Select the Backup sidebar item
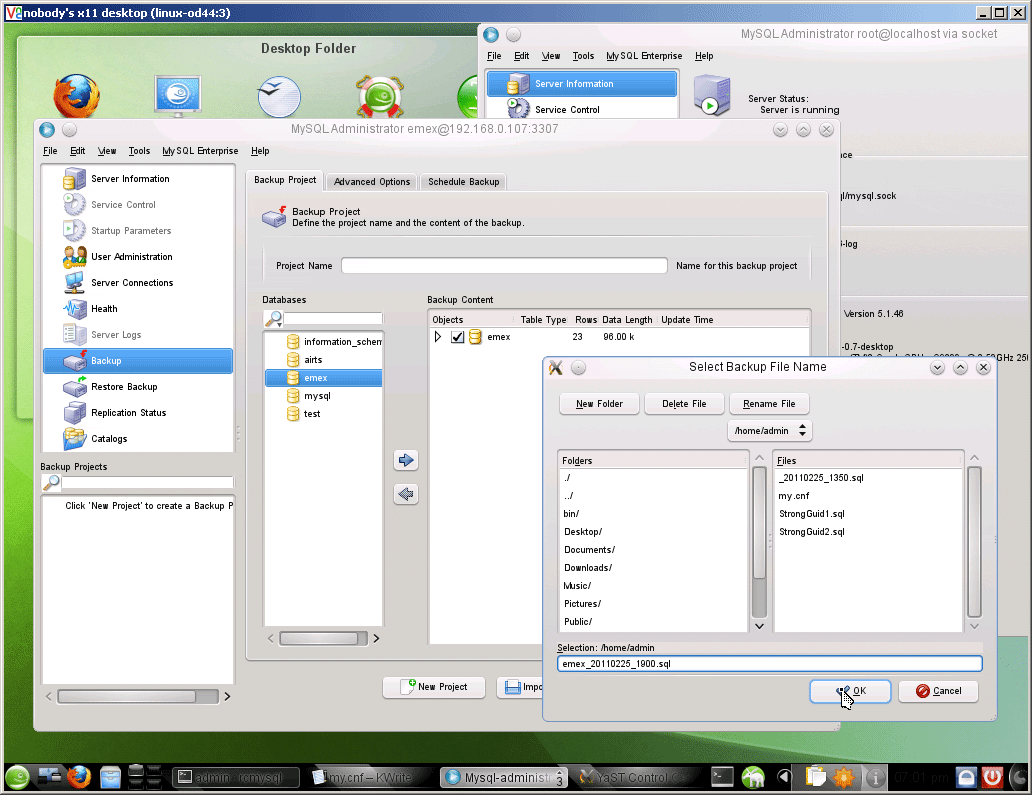This screenshot has width=1032, height=795. pyautogui.click(x=138, y=361)
